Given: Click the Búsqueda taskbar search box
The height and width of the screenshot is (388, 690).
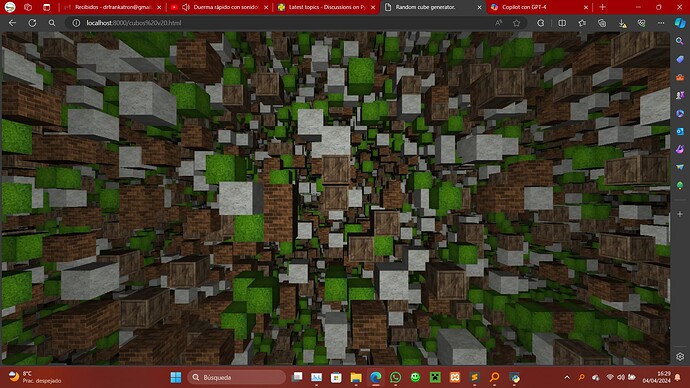Looking at the screenshot, I should 236,377.
